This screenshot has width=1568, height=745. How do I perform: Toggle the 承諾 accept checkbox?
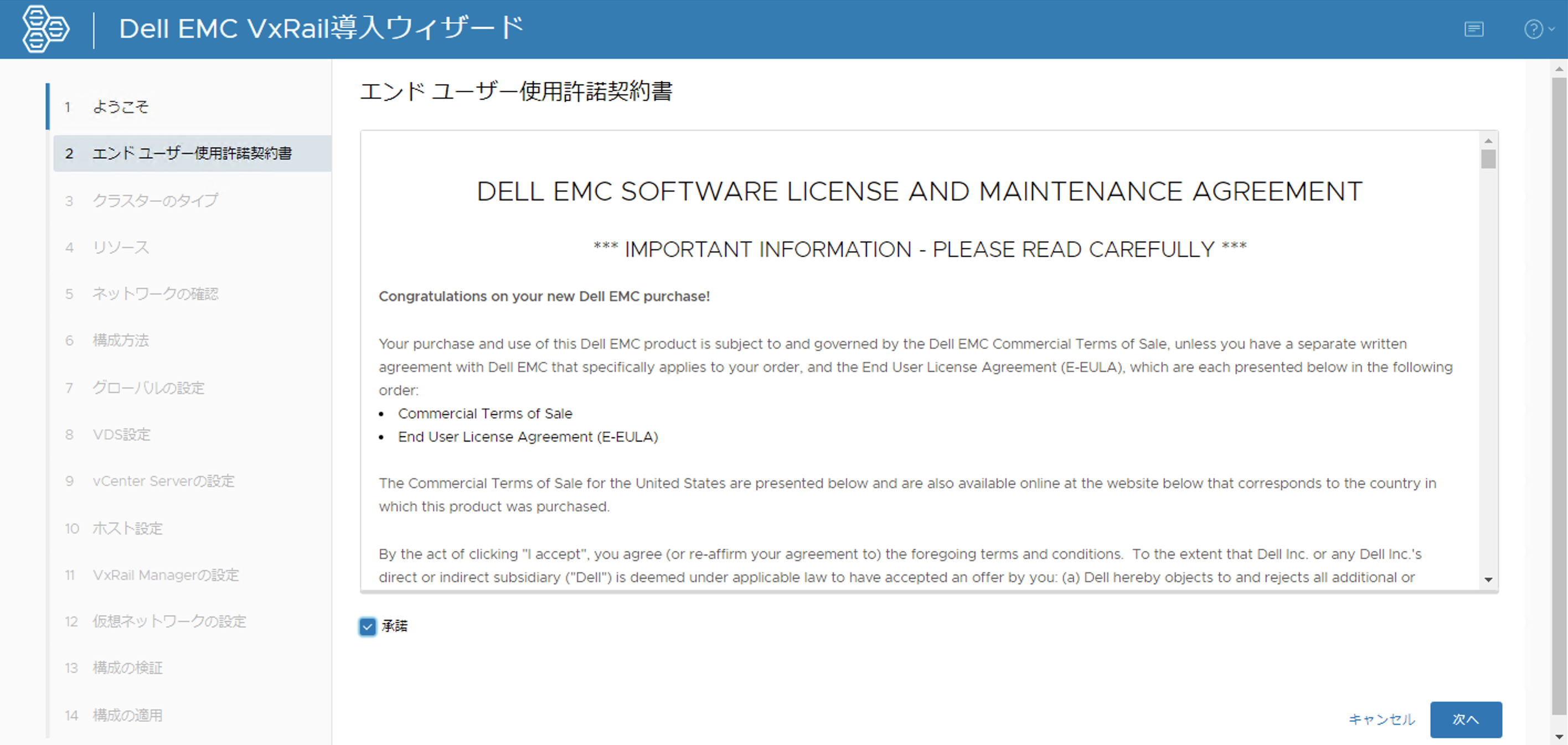368,627
